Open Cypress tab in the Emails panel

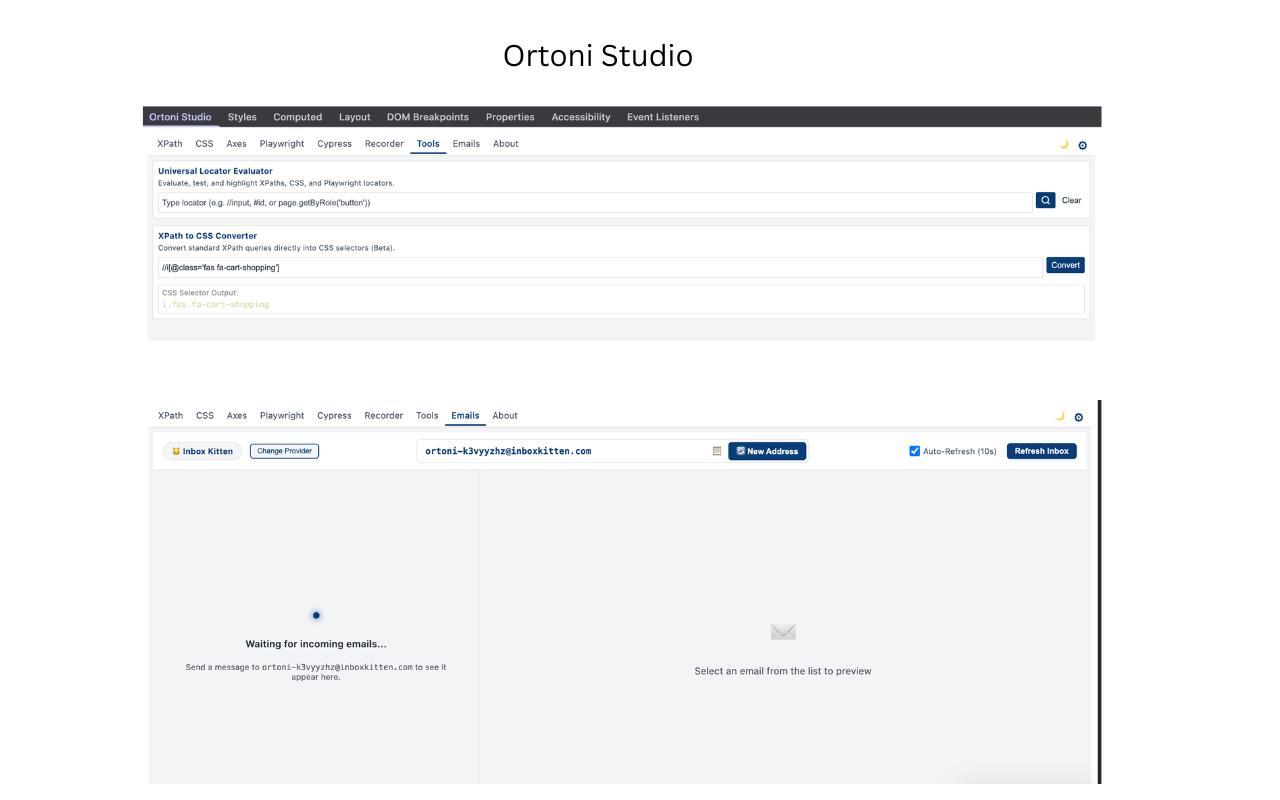tap(334, 416)
